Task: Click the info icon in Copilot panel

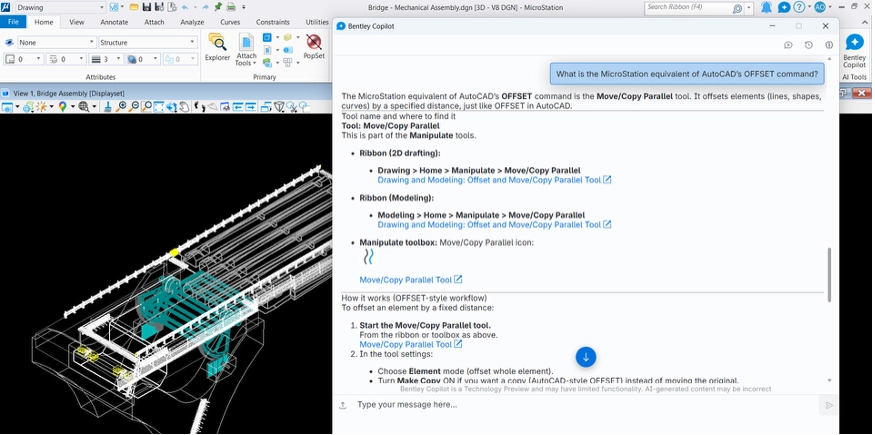Action: [829, 45]
